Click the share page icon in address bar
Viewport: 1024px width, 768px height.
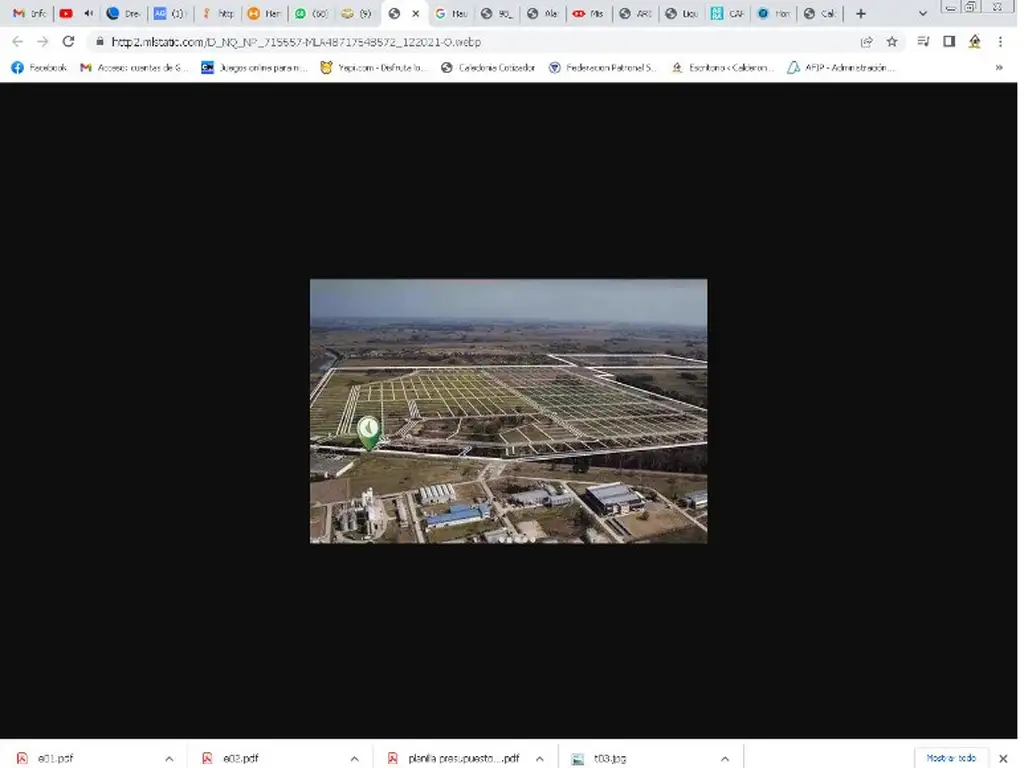pyautogui.click(x=866, y=42)
